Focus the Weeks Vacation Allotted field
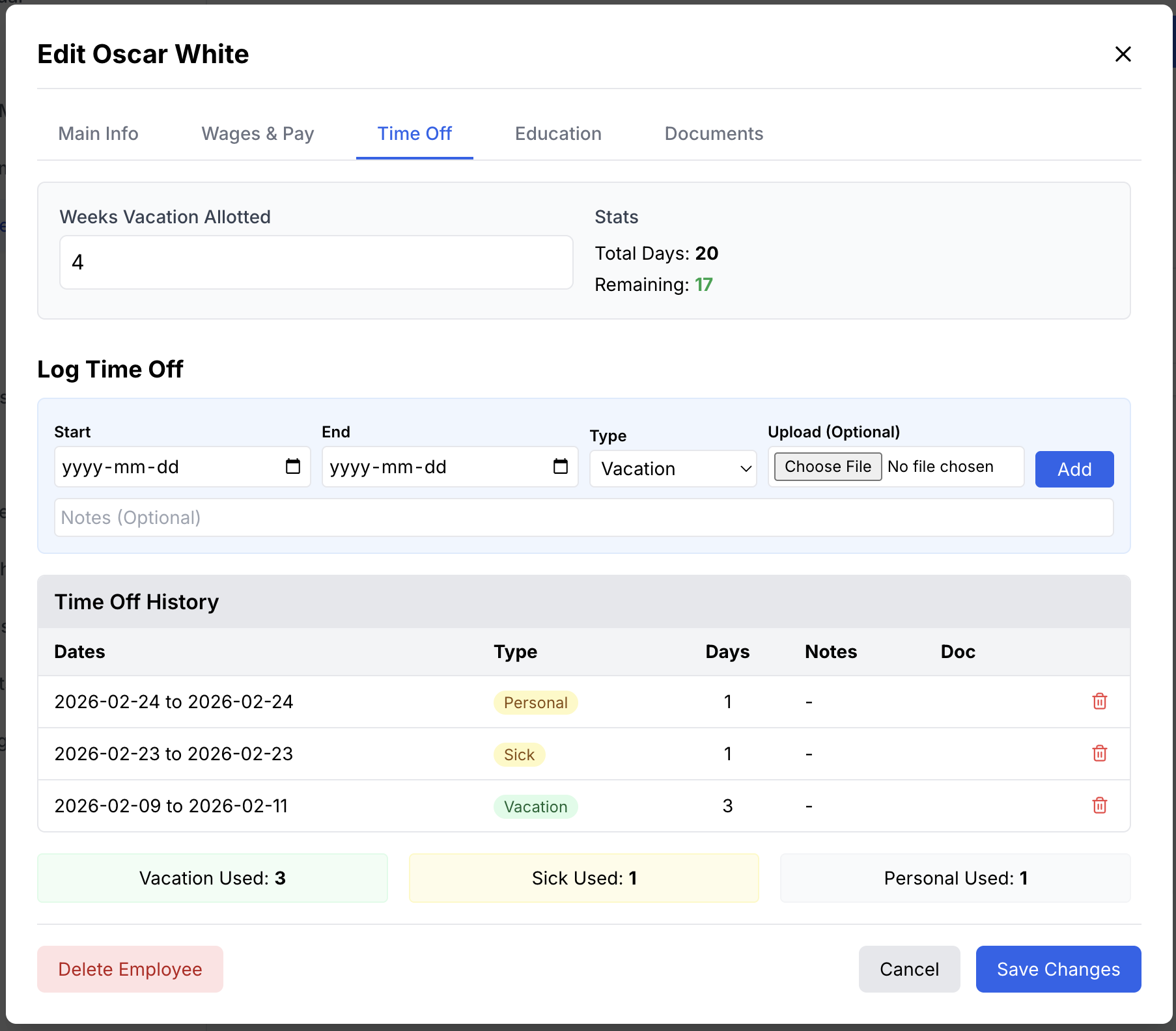Image resolution: width=1176 pixels, height=1031 pixels. (x=316, y=262)
